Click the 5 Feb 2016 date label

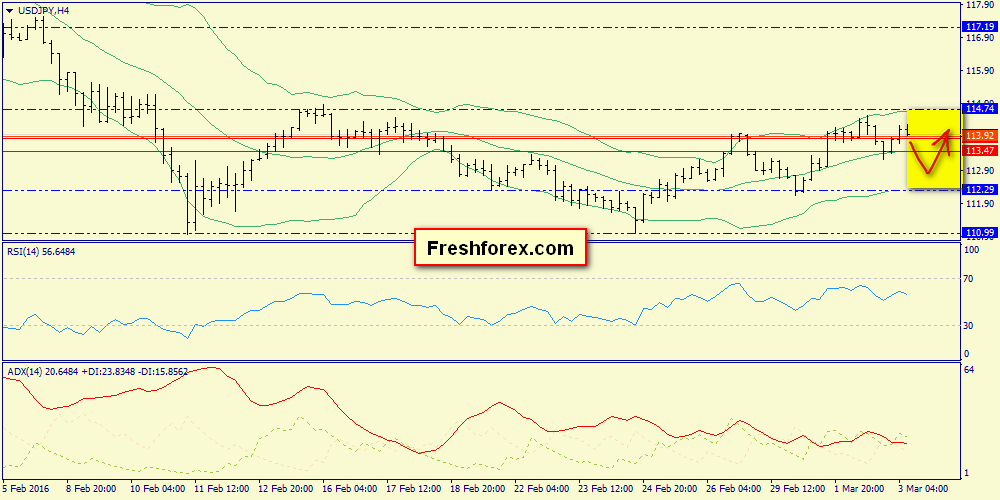coord(27,489)
